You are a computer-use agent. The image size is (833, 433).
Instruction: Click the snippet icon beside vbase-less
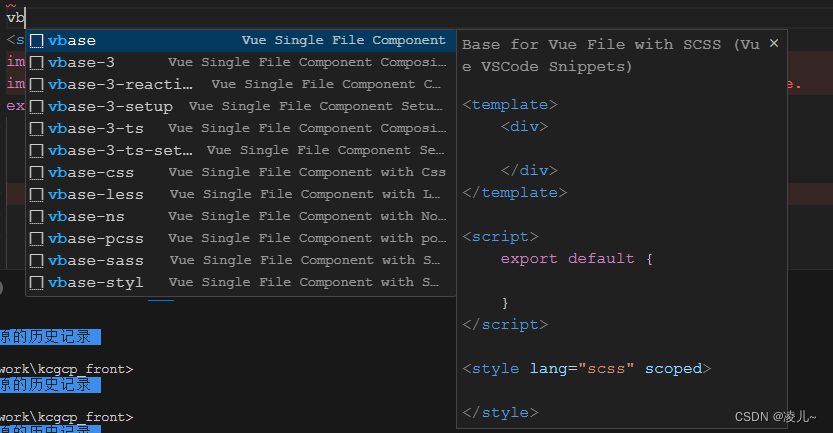[36, 195]
